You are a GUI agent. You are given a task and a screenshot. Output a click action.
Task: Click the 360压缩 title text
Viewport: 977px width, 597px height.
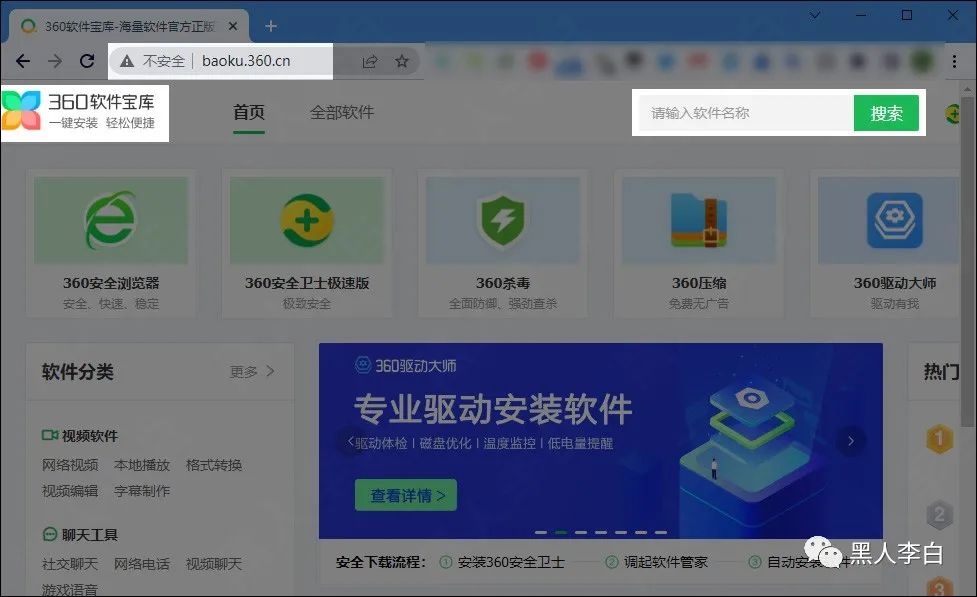698,283
